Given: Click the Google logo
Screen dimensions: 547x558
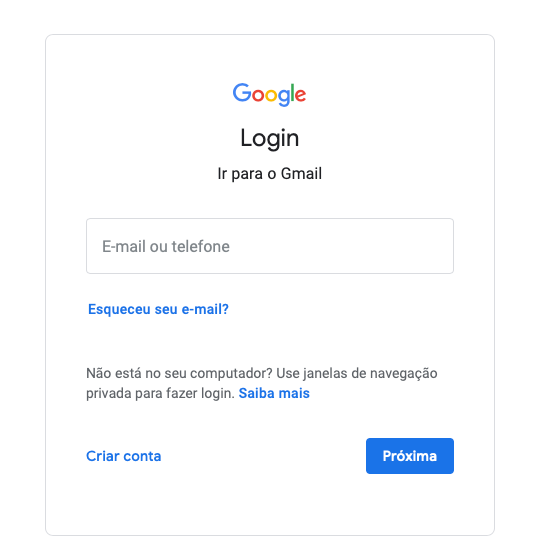Looking at the screenshot, I should [269, 95].
